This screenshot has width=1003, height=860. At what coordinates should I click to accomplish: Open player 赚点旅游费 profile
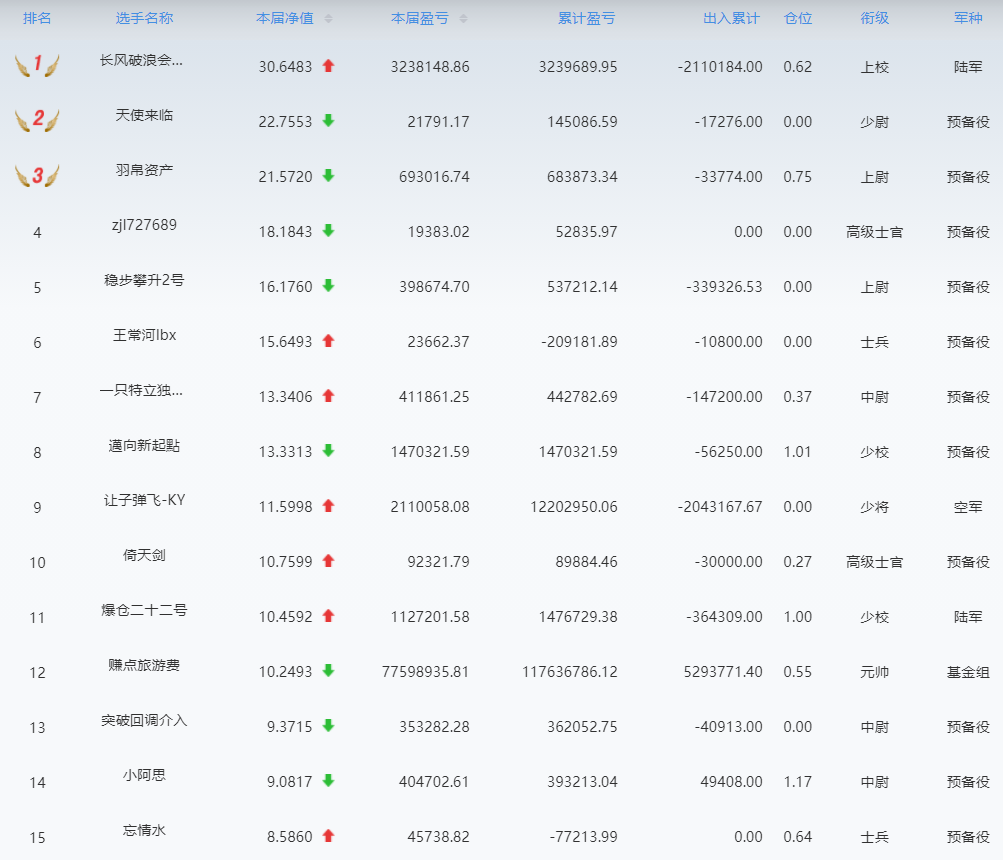[x=144, y=665]
